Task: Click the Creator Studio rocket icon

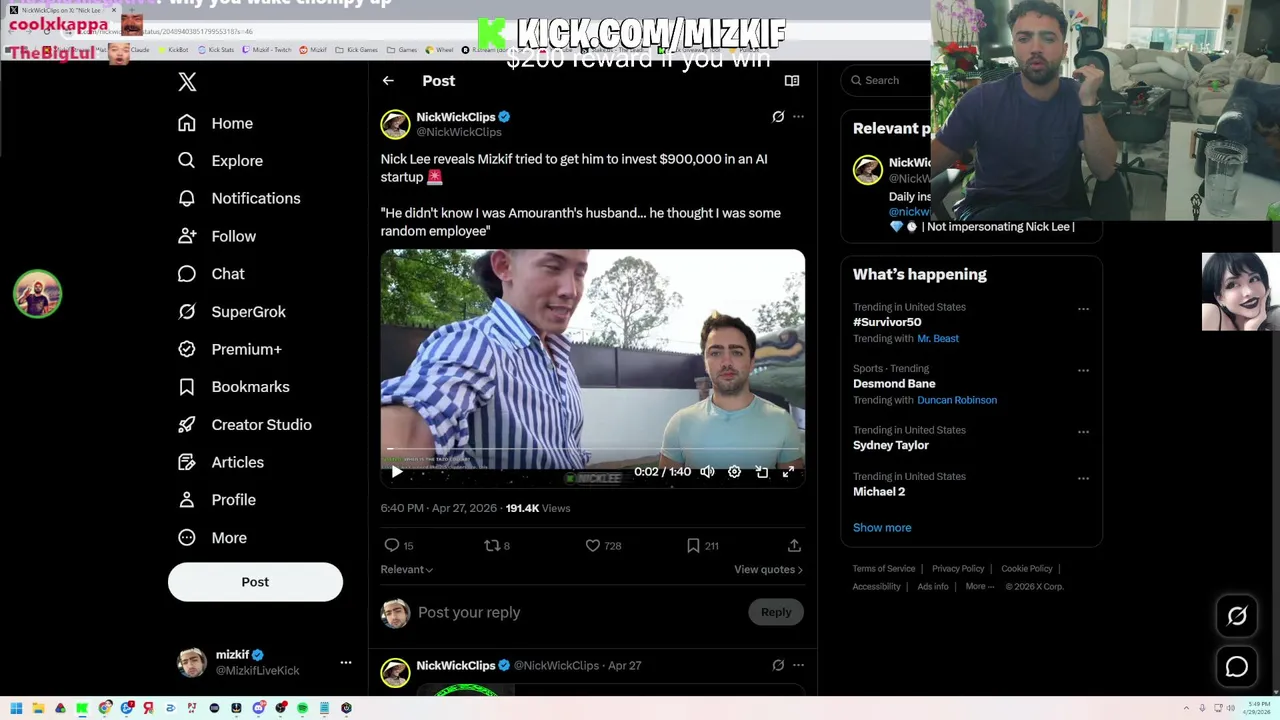Action: click(x=187, y=425)
